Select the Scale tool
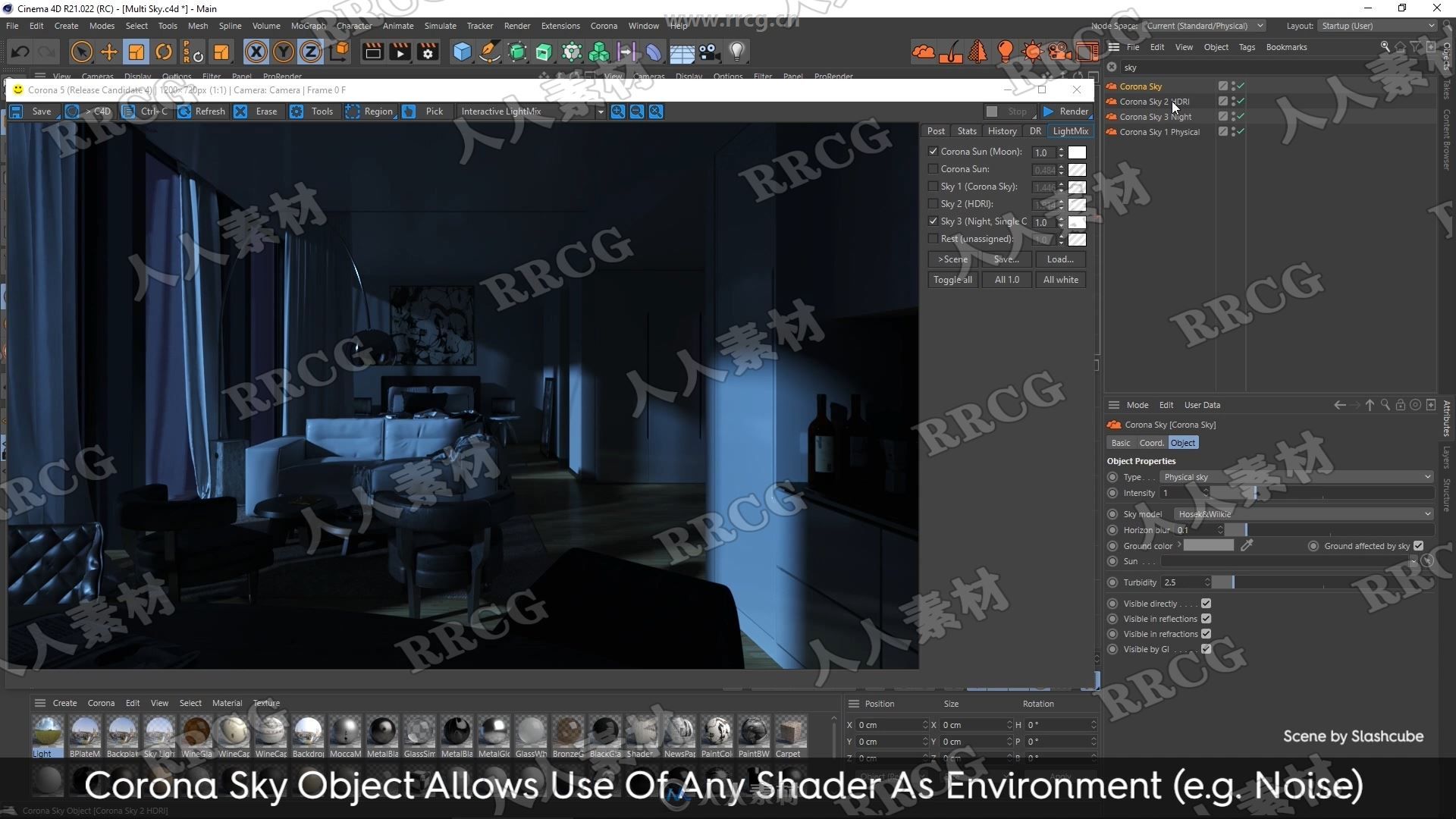1456x819 pixels. (136, 52)
